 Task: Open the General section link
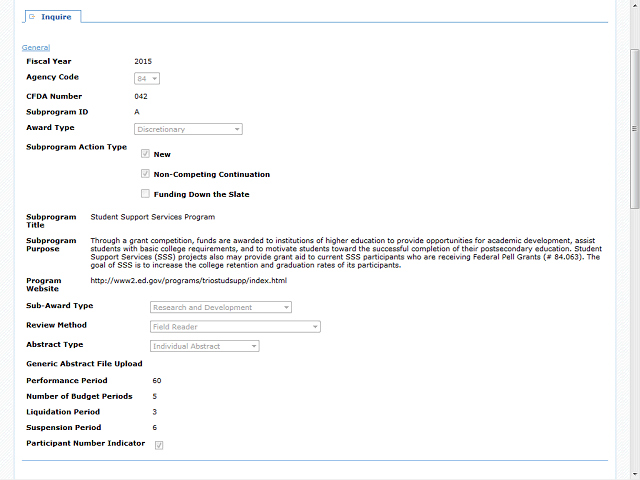(x=36, y=47)
